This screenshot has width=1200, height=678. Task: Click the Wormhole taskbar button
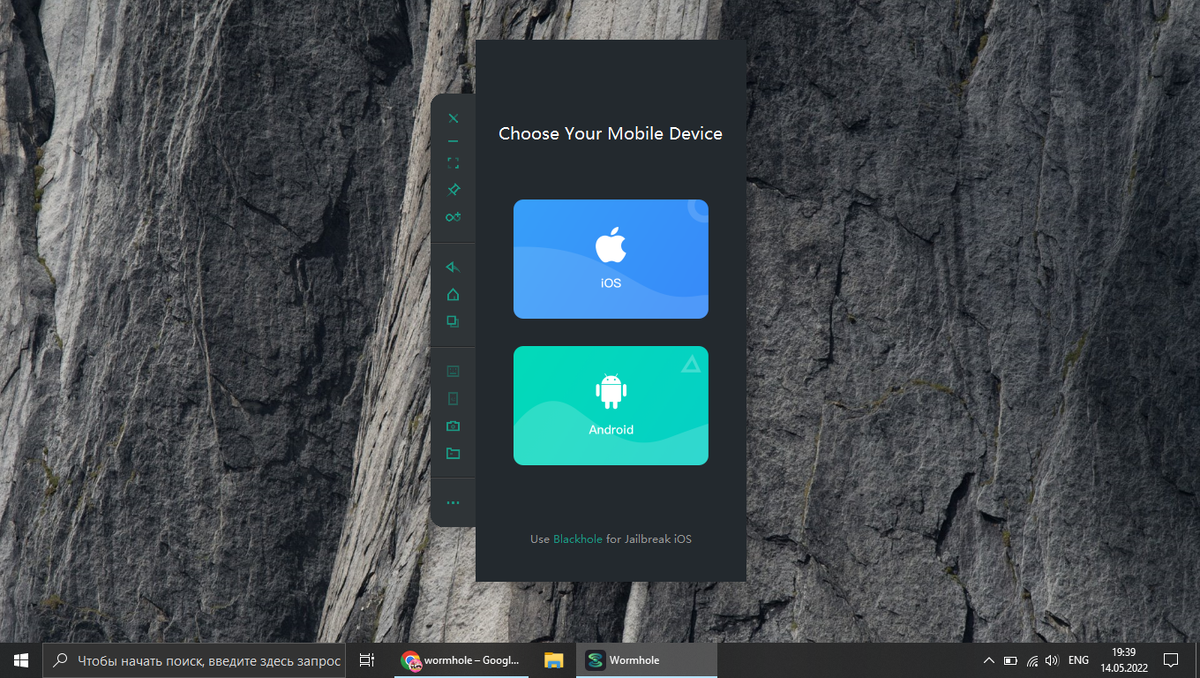tap(647, 660)
